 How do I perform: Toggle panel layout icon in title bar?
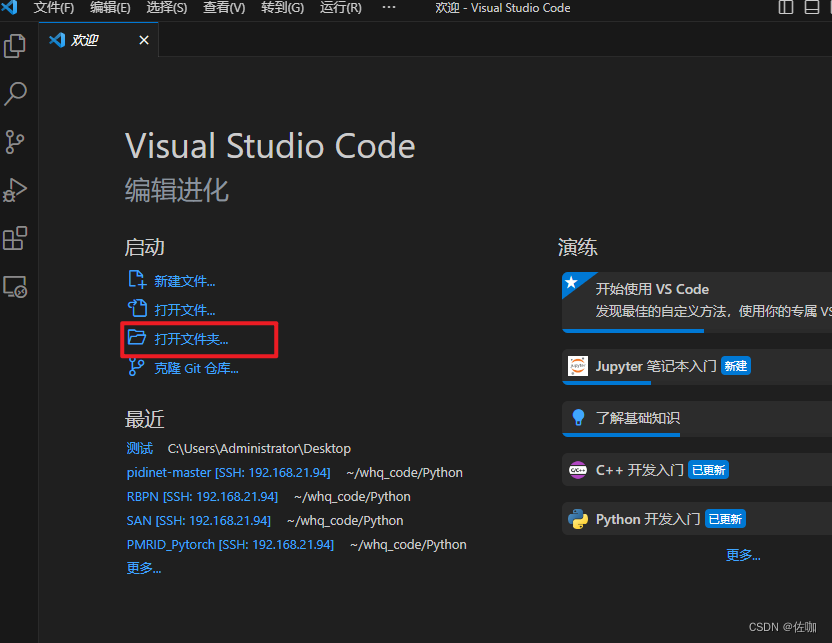click(x=812, y=7)
